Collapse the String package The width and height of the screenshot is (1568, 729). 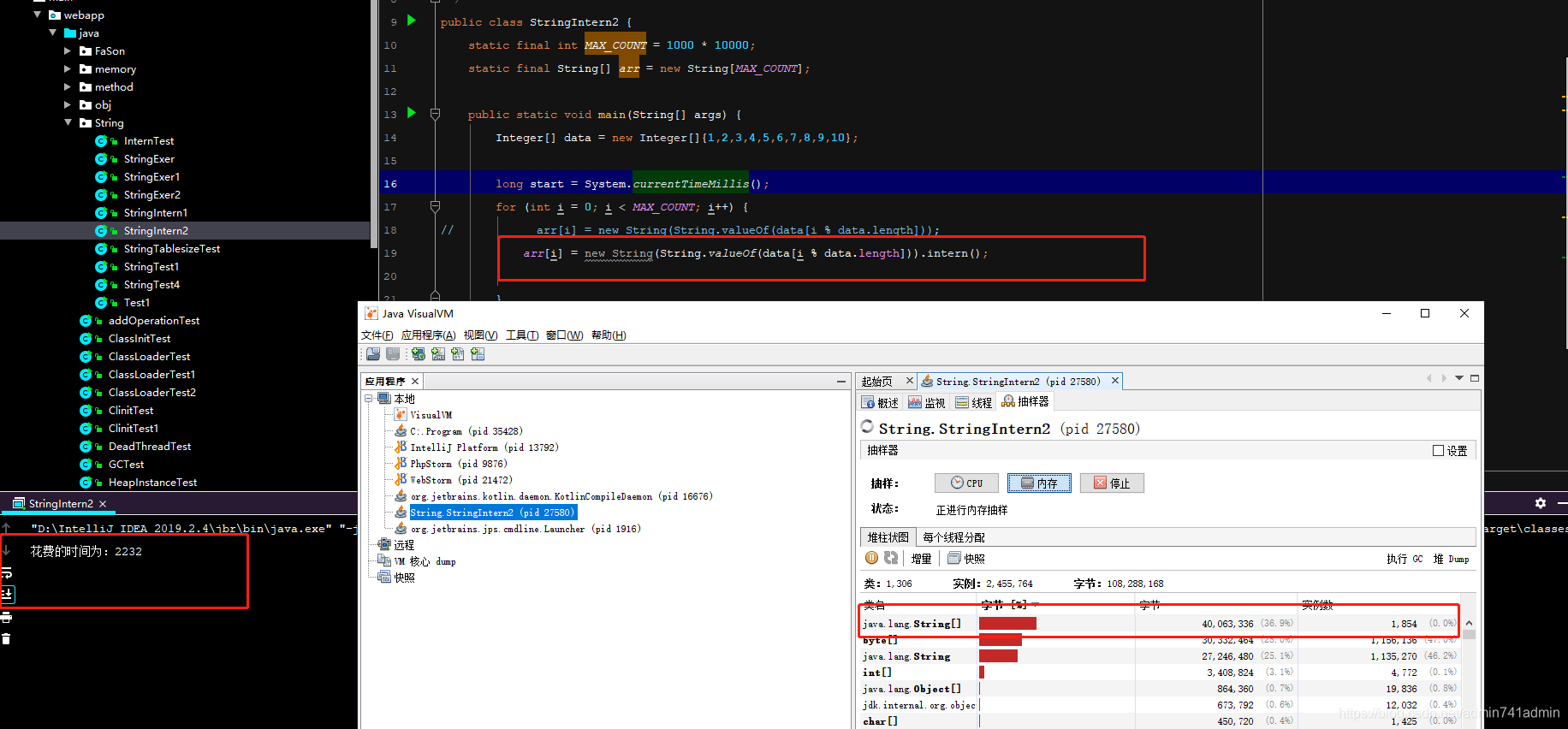click(x=68, y=122)
